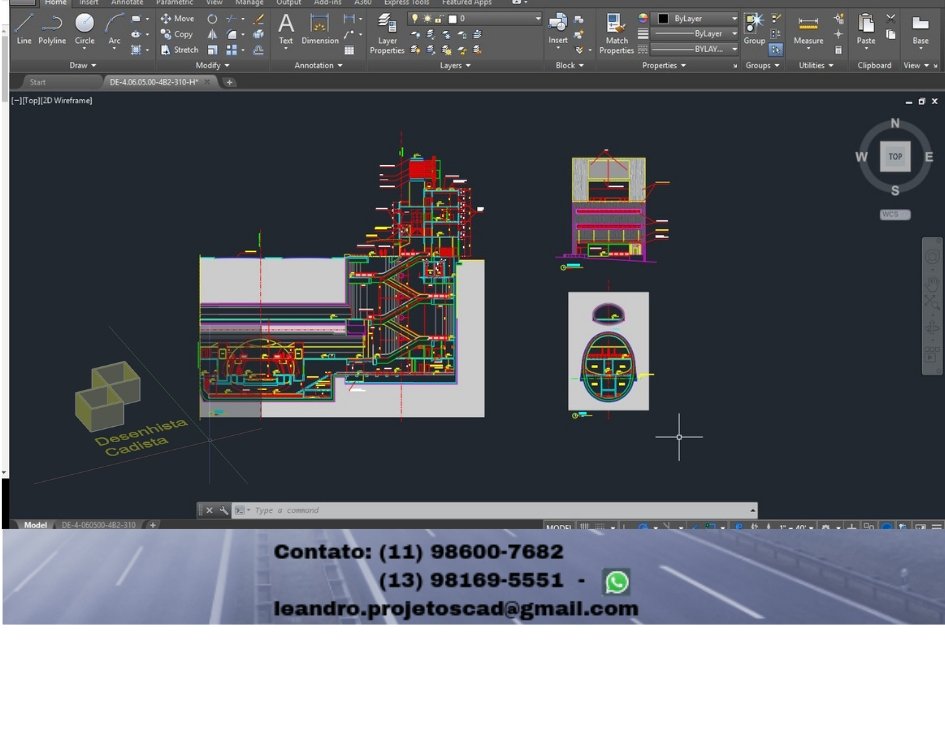Select the Line draw tool
The image size is (945, 756).
(x=24, y=29)
